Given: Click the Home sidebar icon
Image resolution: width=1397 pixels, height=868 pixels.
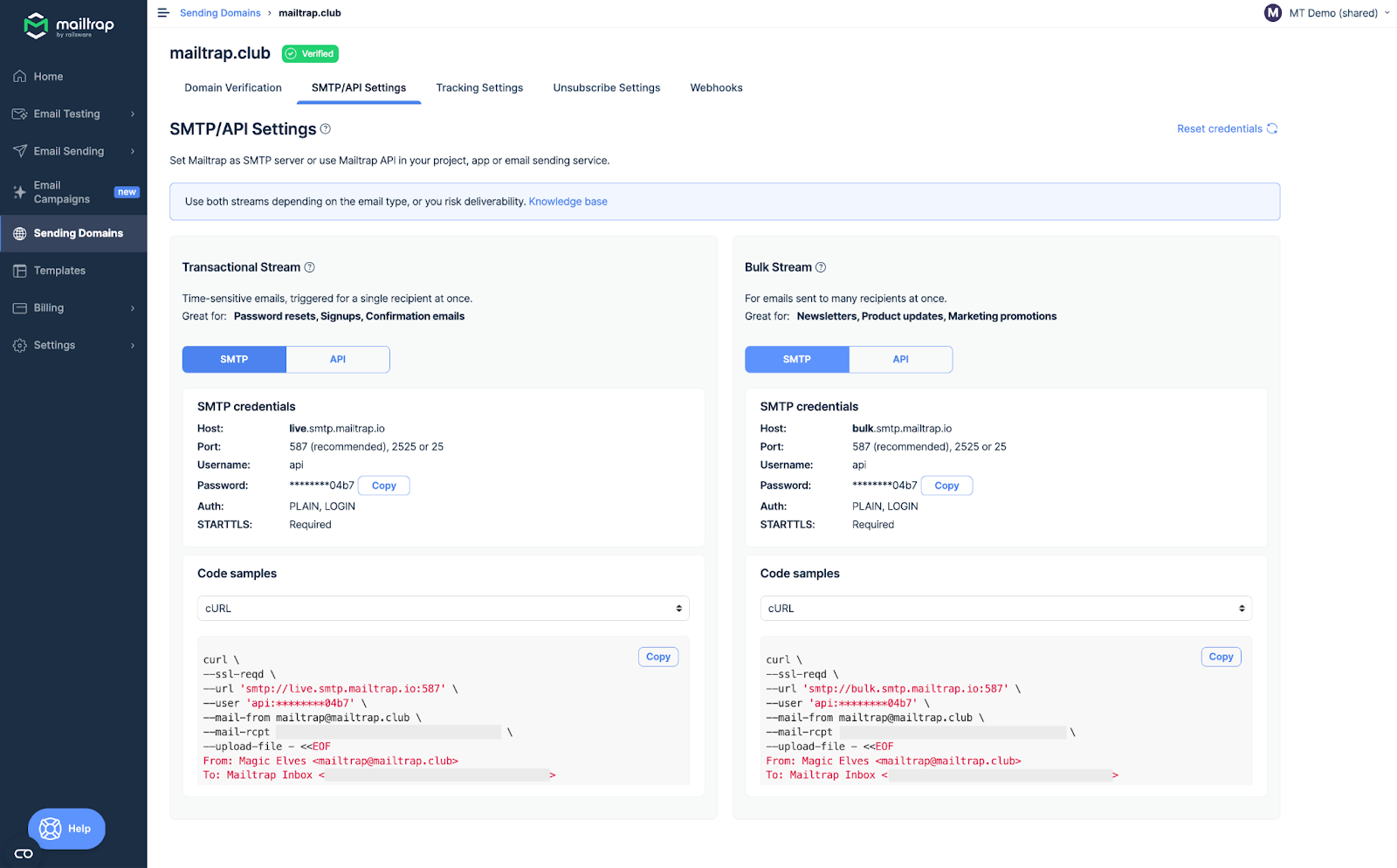Looking at the screenshot, I should [20, 77].
